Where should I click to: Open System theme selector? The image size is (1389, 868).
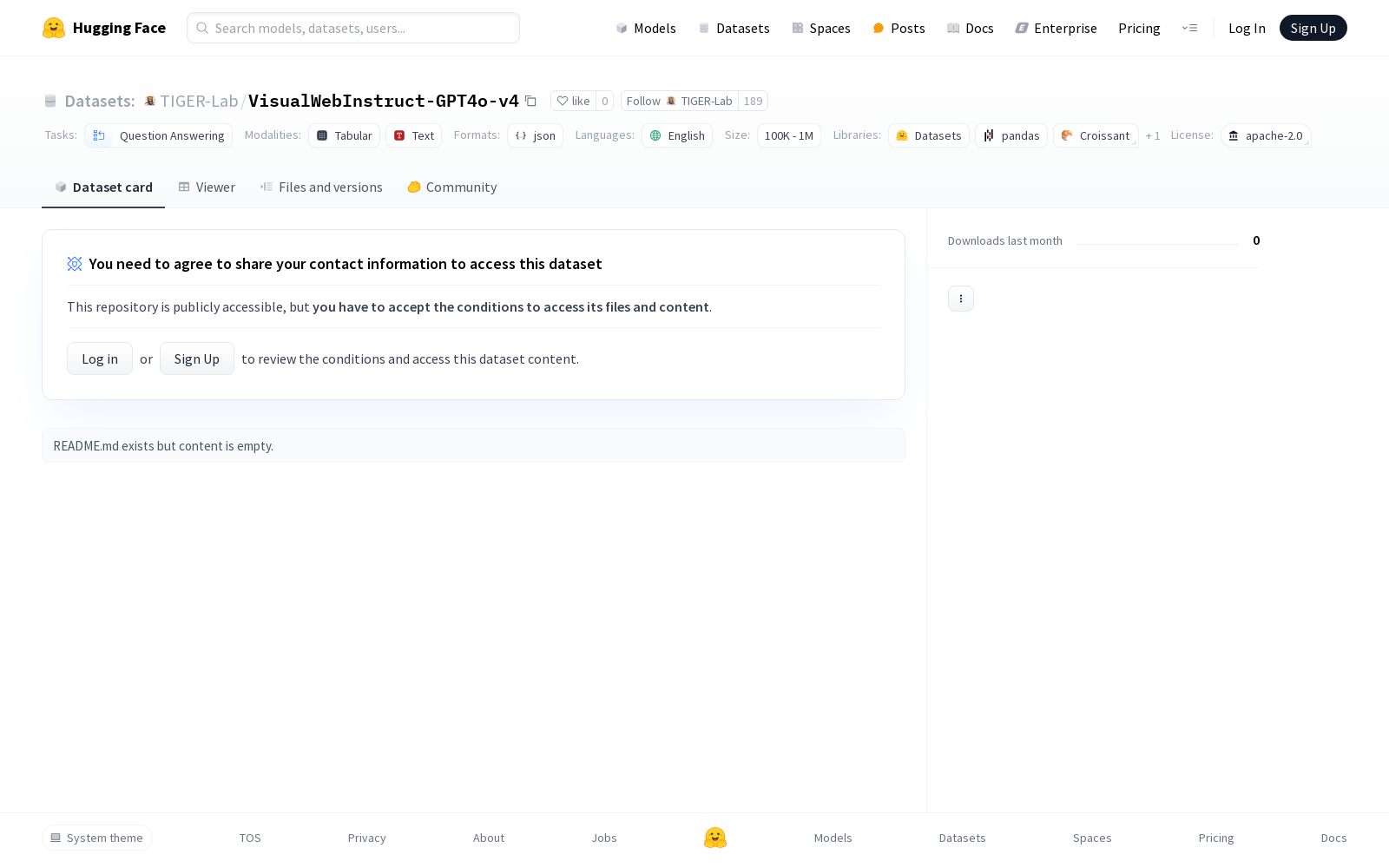pyautogui.click(x=97, y=838)
